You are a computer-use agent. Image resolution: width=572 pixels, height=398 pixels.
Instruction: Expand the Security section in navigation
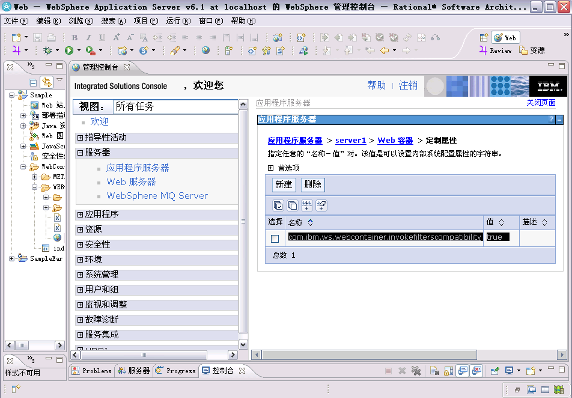(80, 245)
